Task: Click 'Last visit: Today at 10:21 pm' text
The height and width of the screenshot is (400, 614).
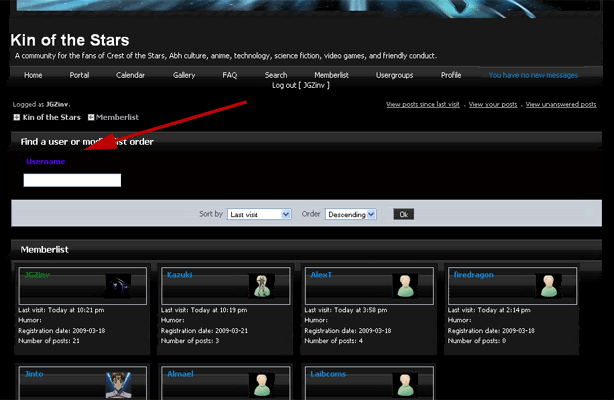Action: (x=61, y=310)
